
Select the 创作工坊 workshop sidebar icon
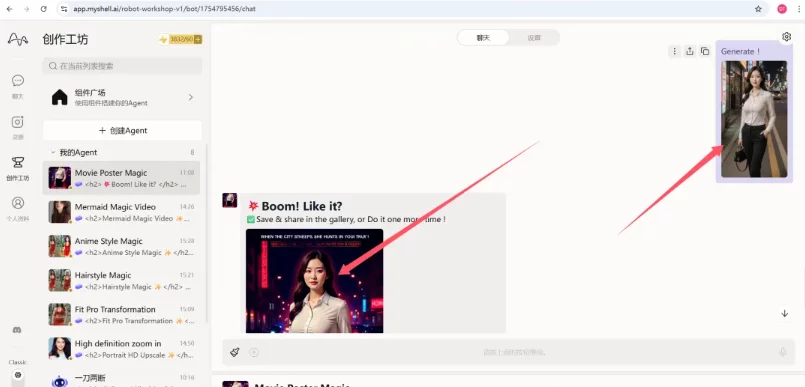pyautogui.click(x=18, y=163)
